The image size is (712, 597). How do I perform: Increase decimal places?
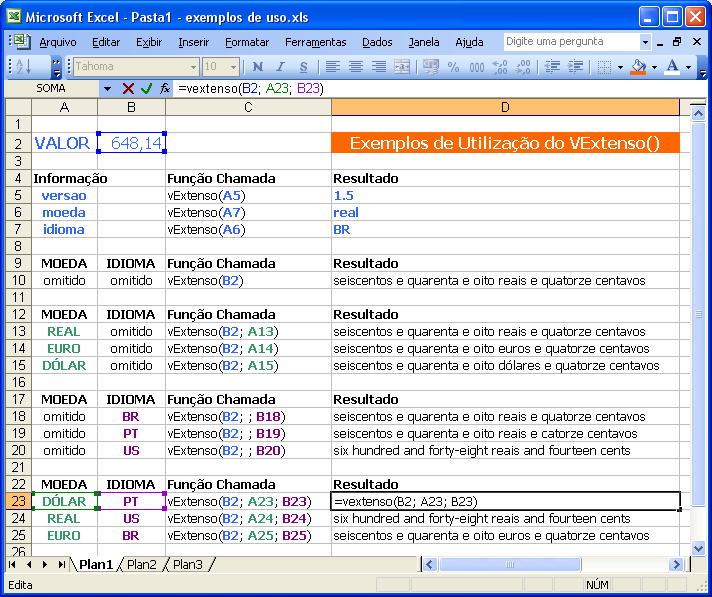500,67
